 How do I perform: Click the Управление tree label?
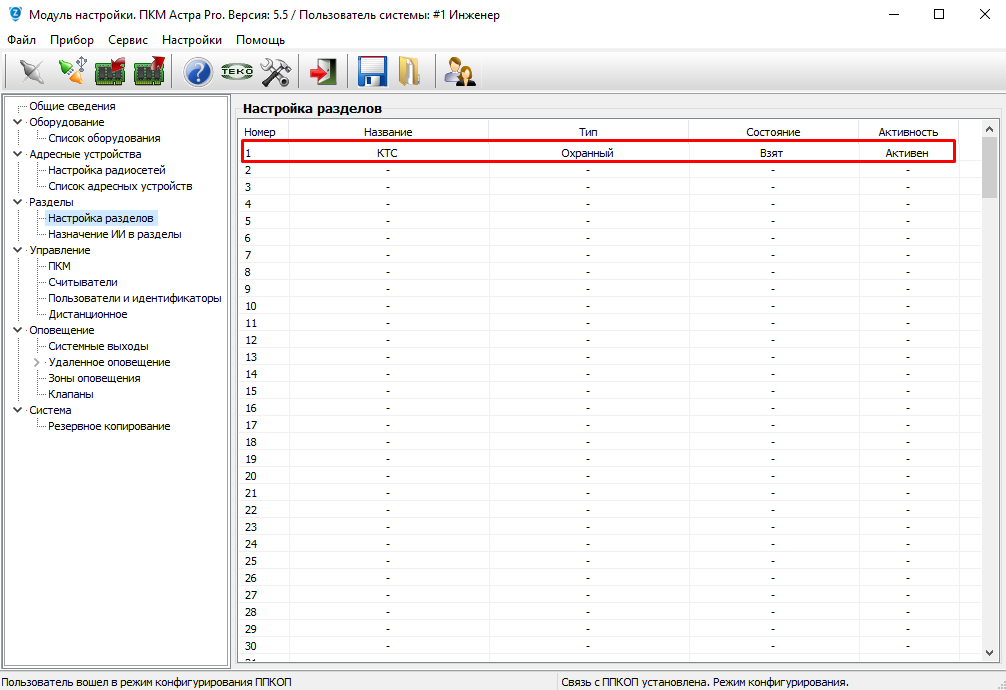[x=60, y=250]
